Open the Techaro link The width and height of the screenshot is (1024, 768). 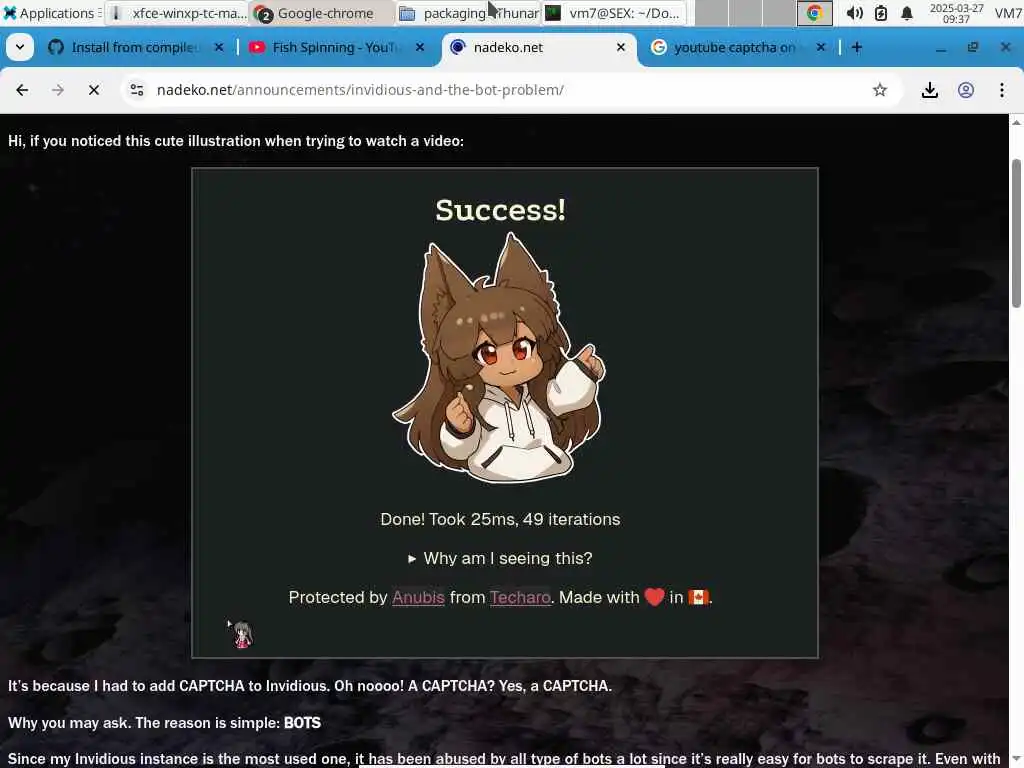[x=520, y=598]
